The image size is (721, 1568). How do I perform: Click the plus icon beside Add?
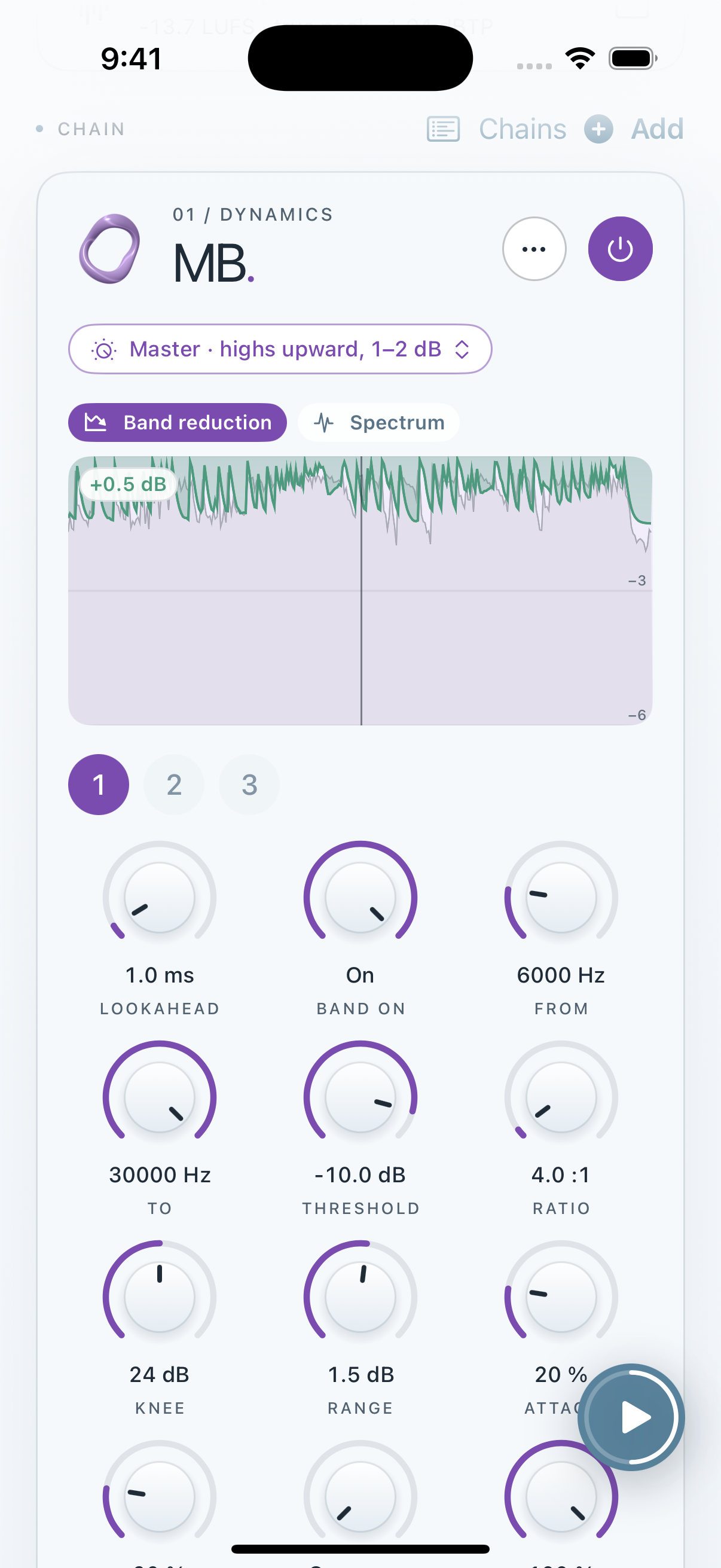pos(598,129)
